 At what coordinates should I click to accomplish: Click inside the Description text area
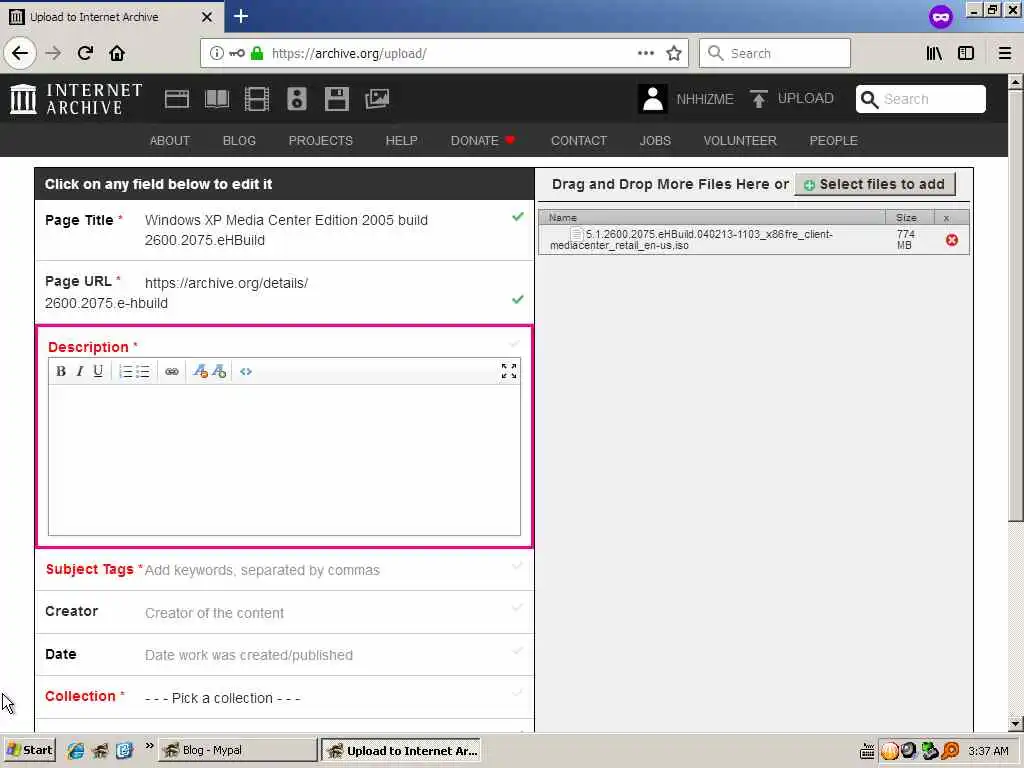click(284, 460)
